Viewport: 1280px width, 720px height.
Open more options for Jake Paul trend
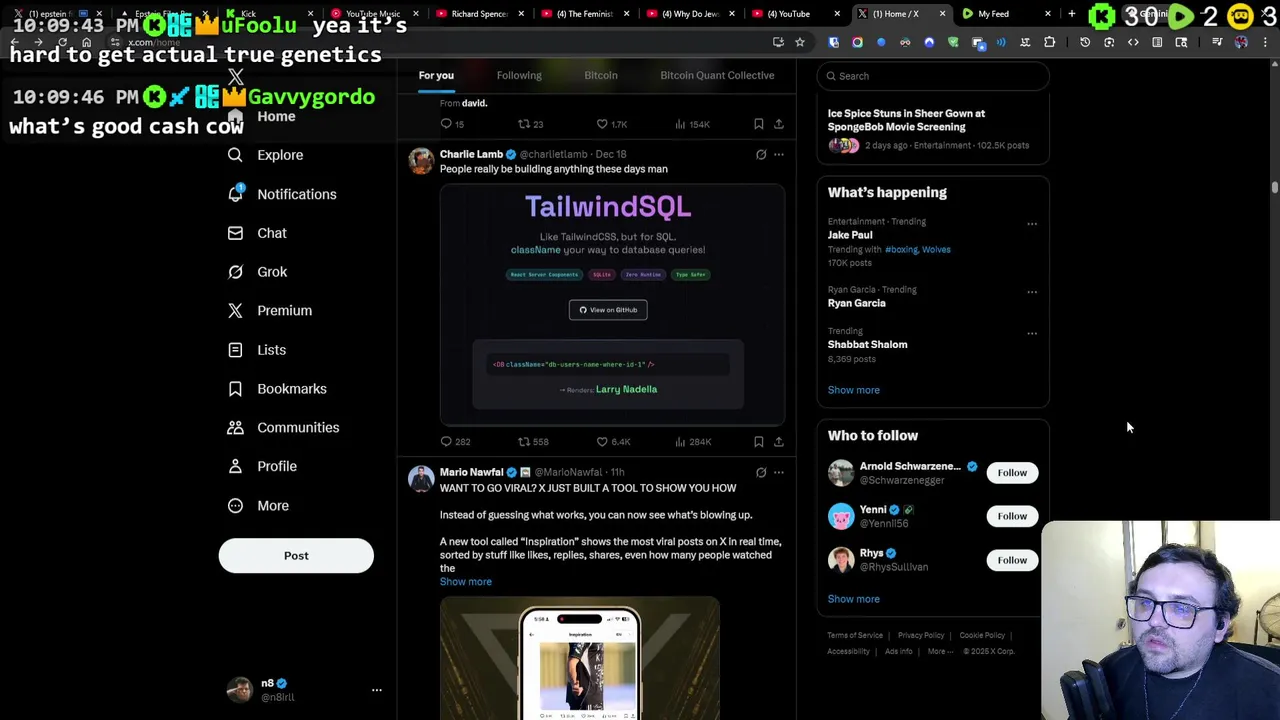[x=1032, y=224]
